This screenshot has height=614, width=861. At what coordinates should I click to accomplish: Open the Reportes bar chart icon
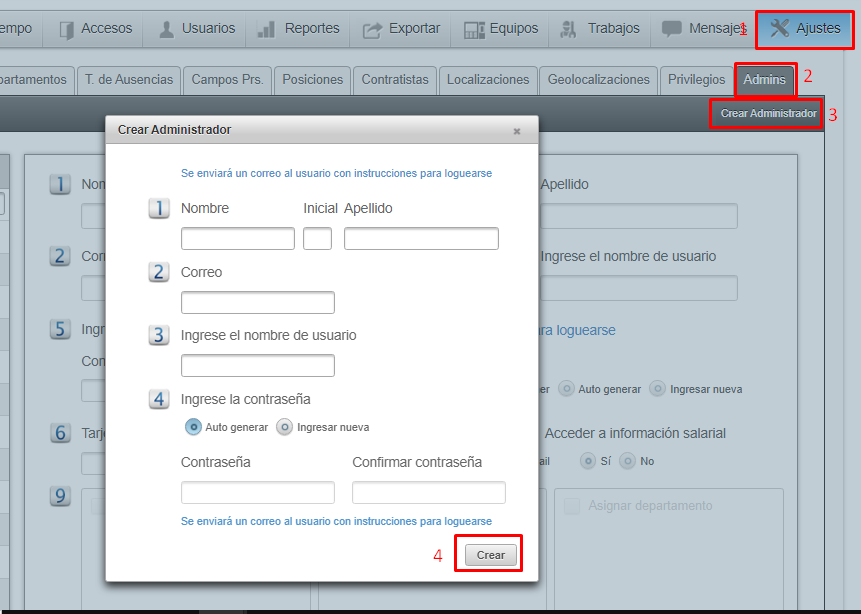267,29
